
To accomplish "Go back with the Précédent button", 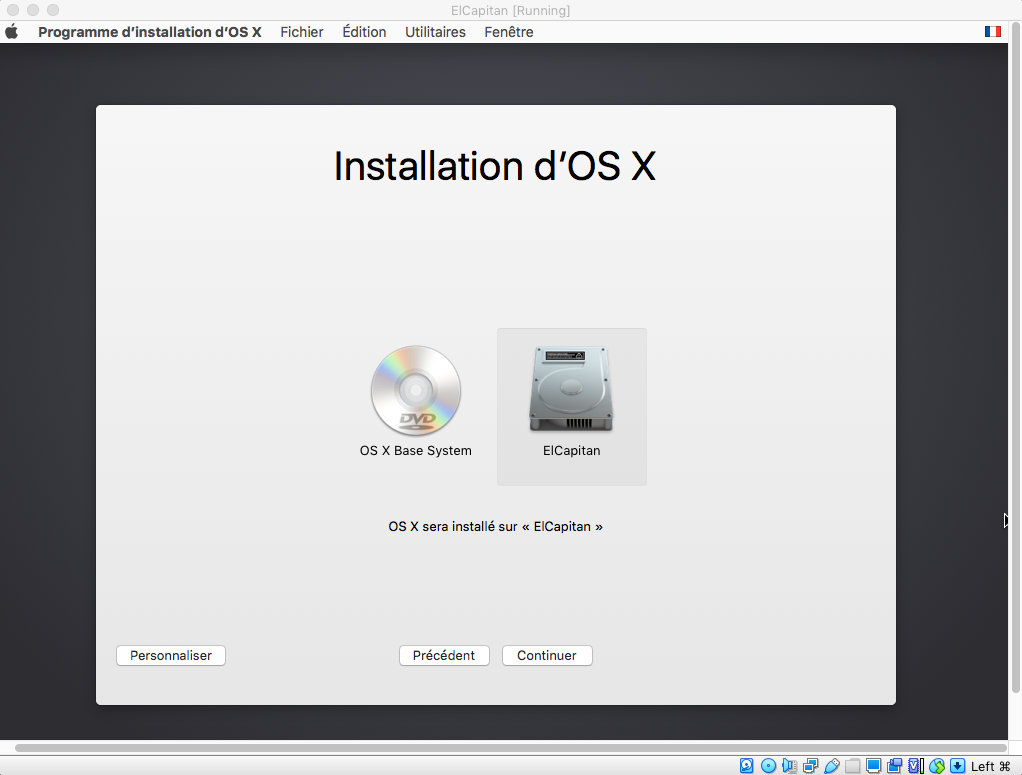I will point(444,655).
